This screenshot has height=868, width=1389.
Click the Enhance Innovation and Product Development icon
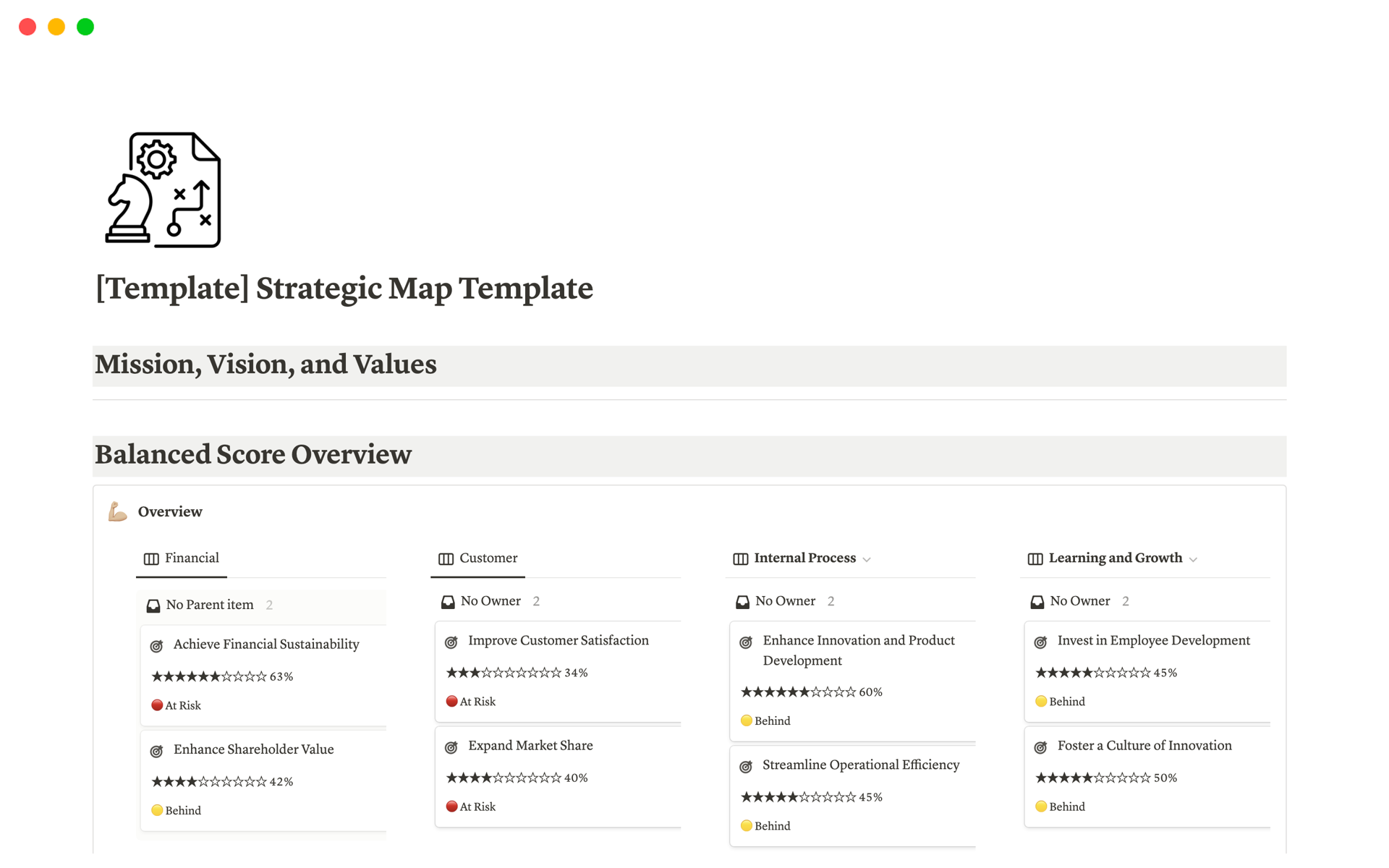(748, 641)
